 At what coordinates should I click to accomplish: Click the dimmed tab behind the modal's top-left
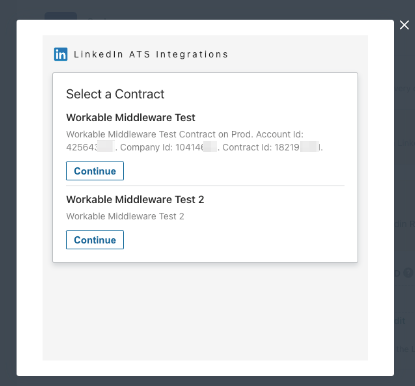(61, 16)
